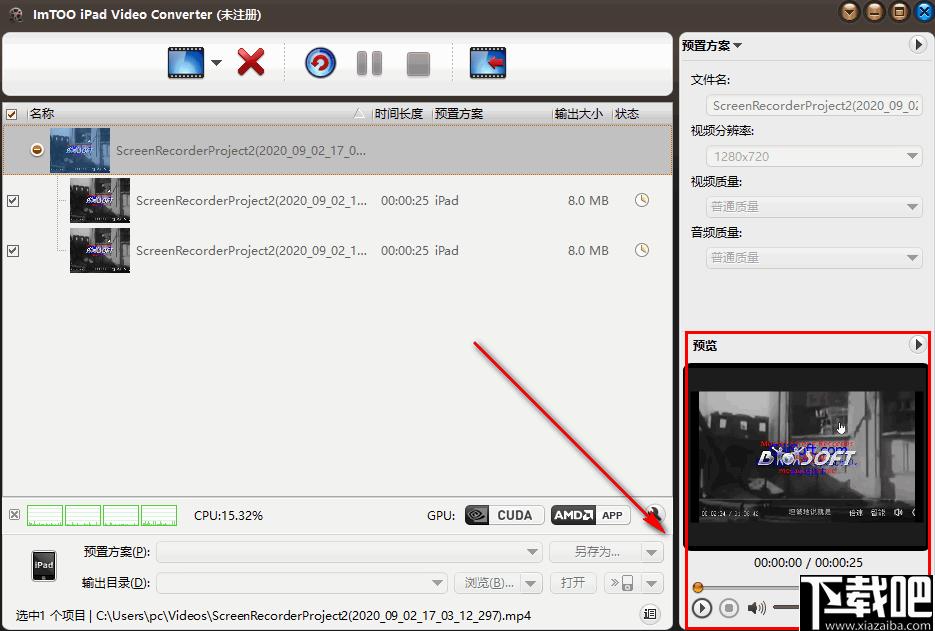935x631 pixels.
Task: Collapse the ScreenRecorderProject2 group row
Action: (x=37, y=150)
